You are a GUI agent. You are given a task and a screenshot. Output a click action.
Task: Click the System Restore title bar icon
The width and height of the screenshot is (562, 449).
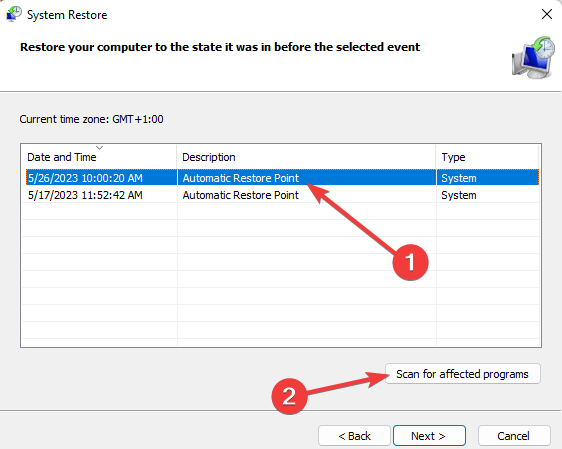point(14,14)
